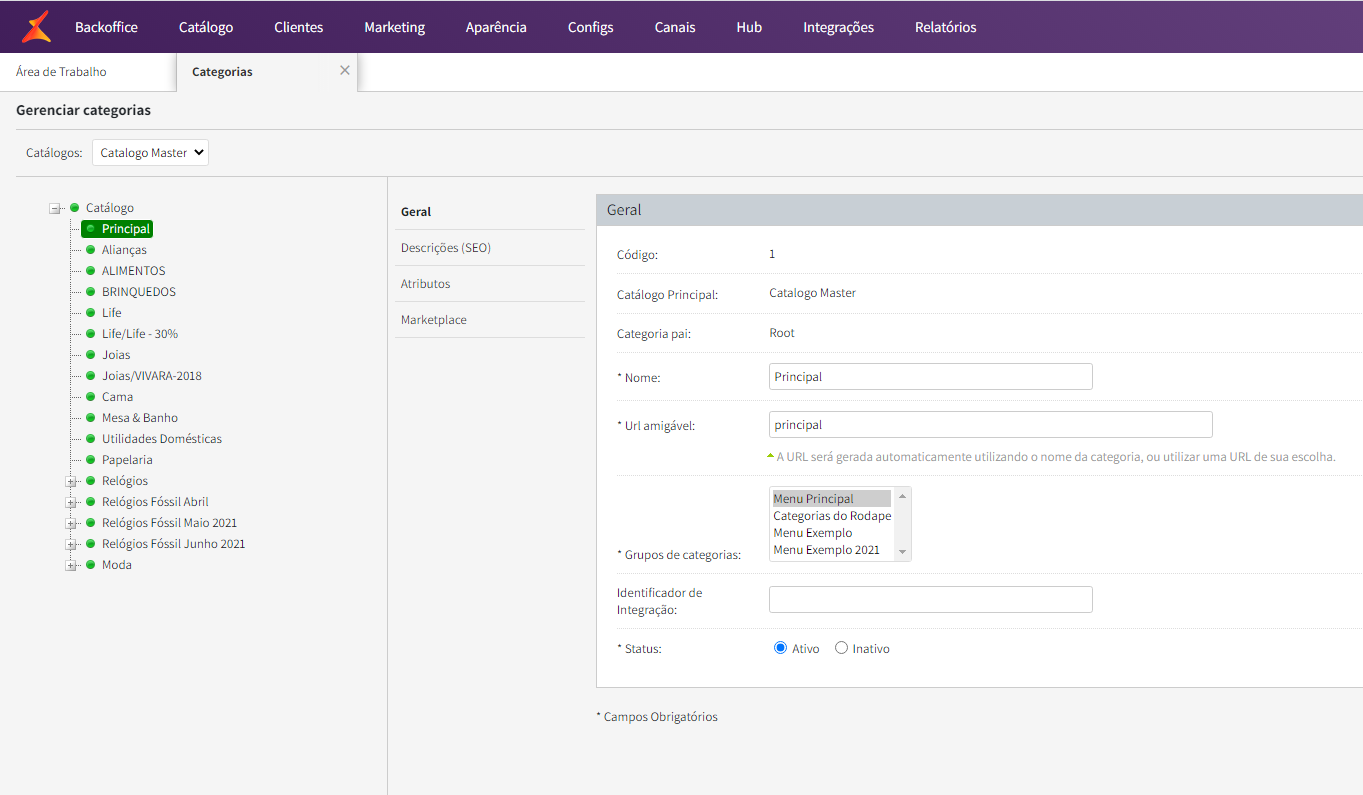1363x795 pixels.
Task: Open the Descrições (SEO) section
Action: point(446,248)
